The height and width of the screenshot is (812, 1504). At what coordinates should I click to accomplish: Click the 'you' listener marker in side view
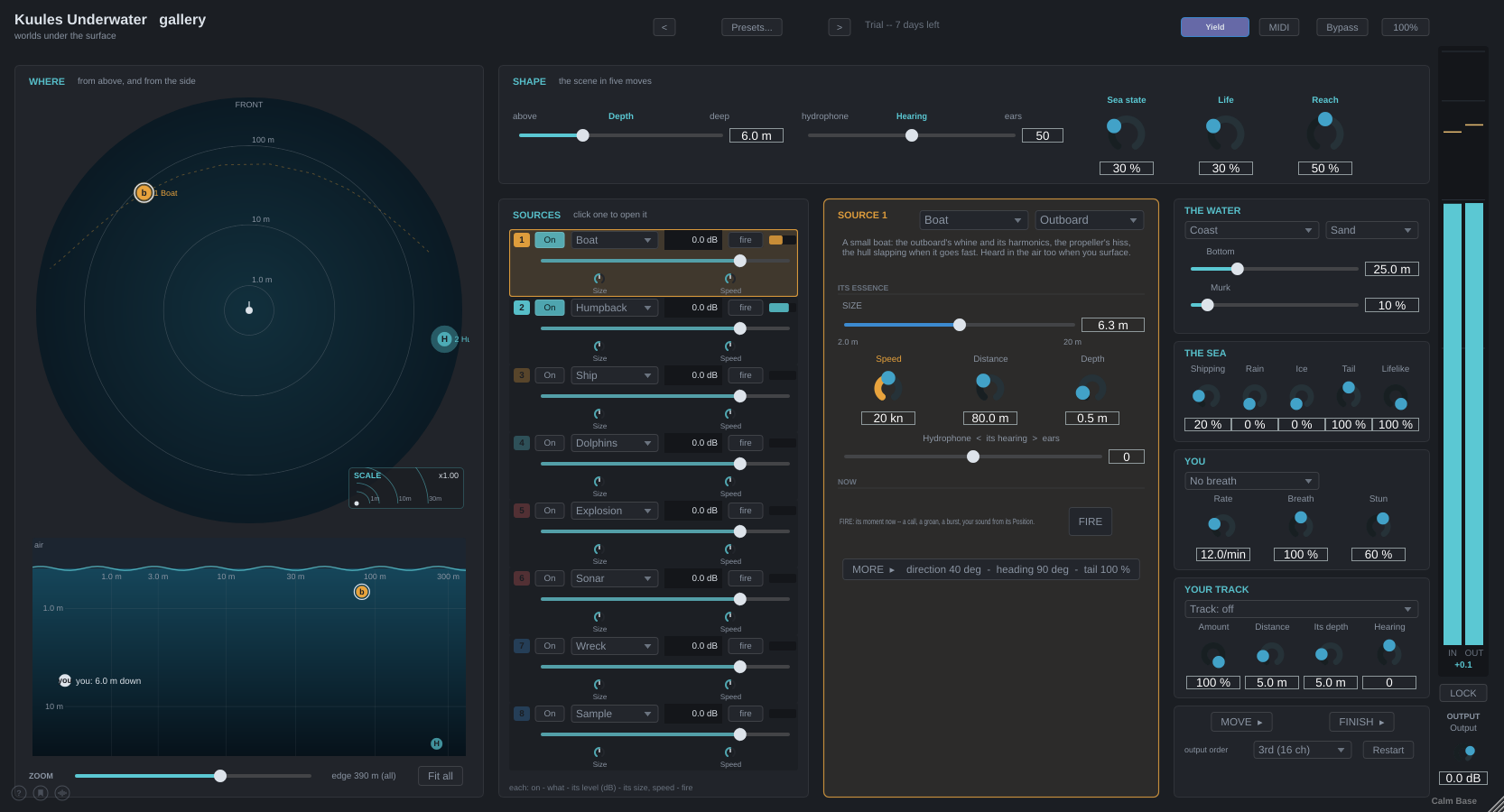65,680
